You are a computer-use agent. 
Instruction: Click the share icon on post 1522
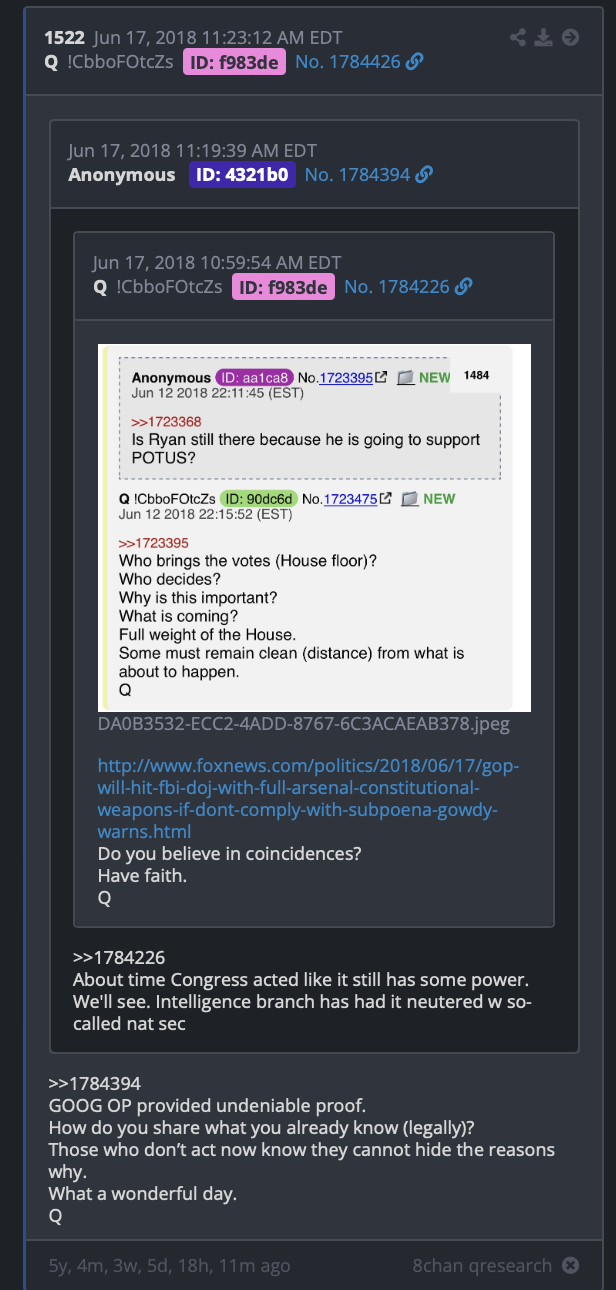tap(518, 38)
